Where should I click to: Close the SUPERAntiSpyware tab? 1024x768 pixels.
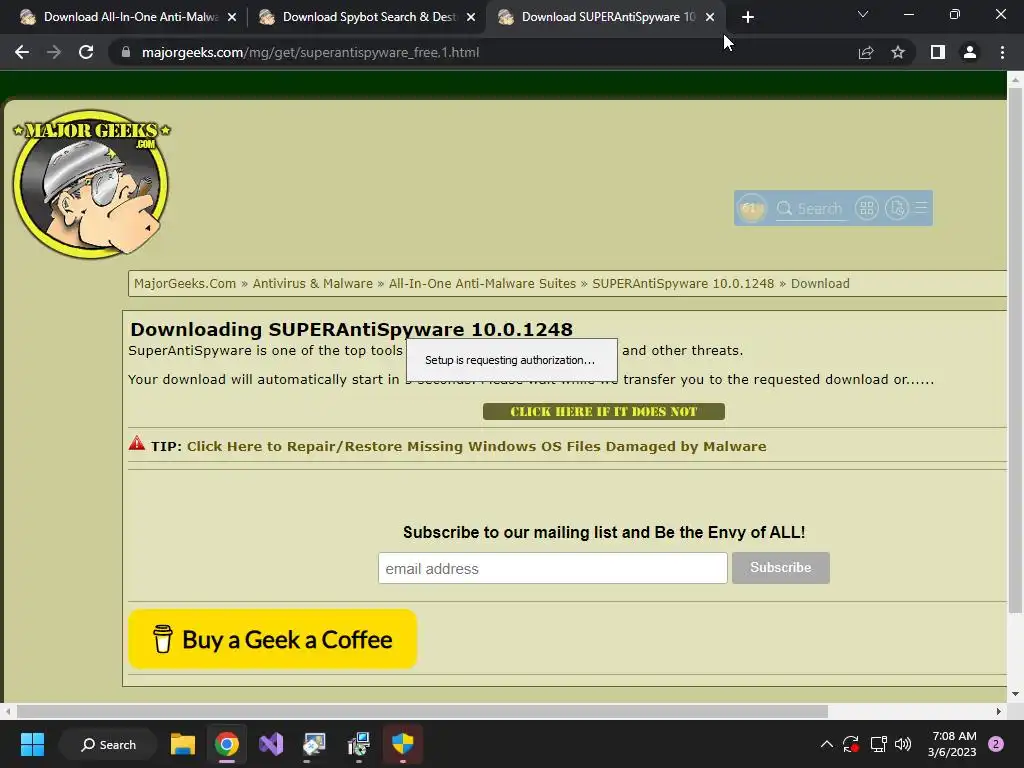click(710, 17)
